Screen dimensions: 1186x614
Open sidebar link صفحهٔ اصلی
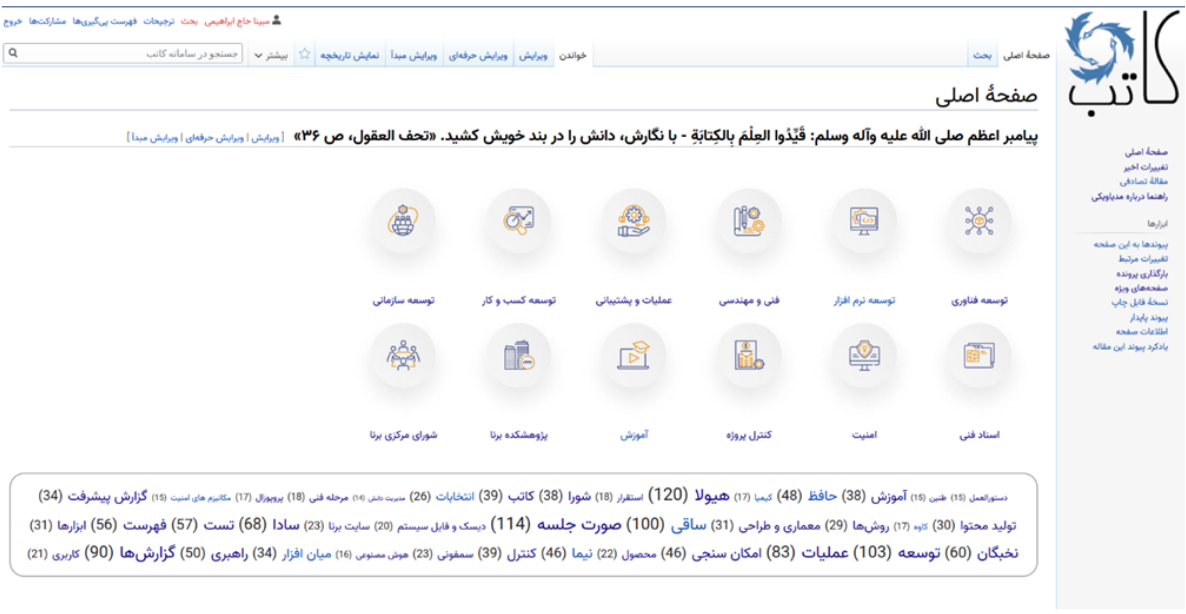coord(1147,151)
